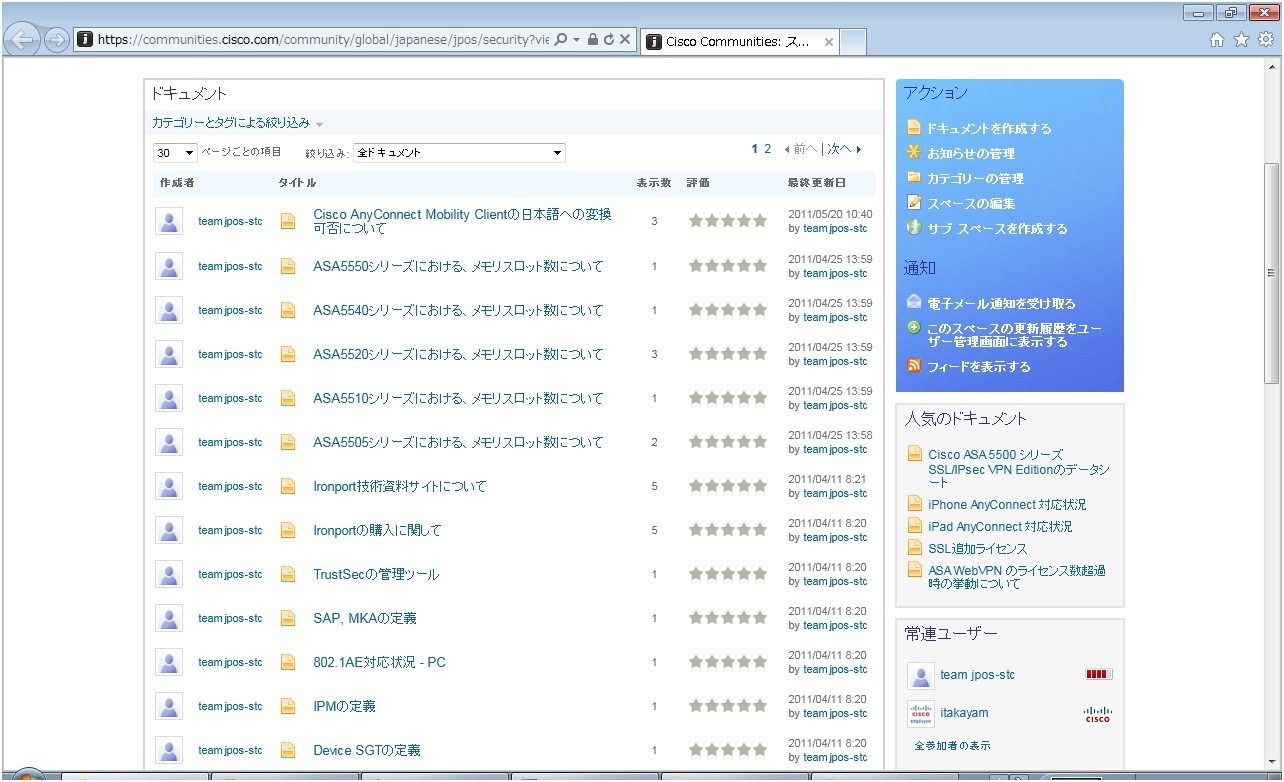Click the フィードを表示する RSS icon

(913, 366)
